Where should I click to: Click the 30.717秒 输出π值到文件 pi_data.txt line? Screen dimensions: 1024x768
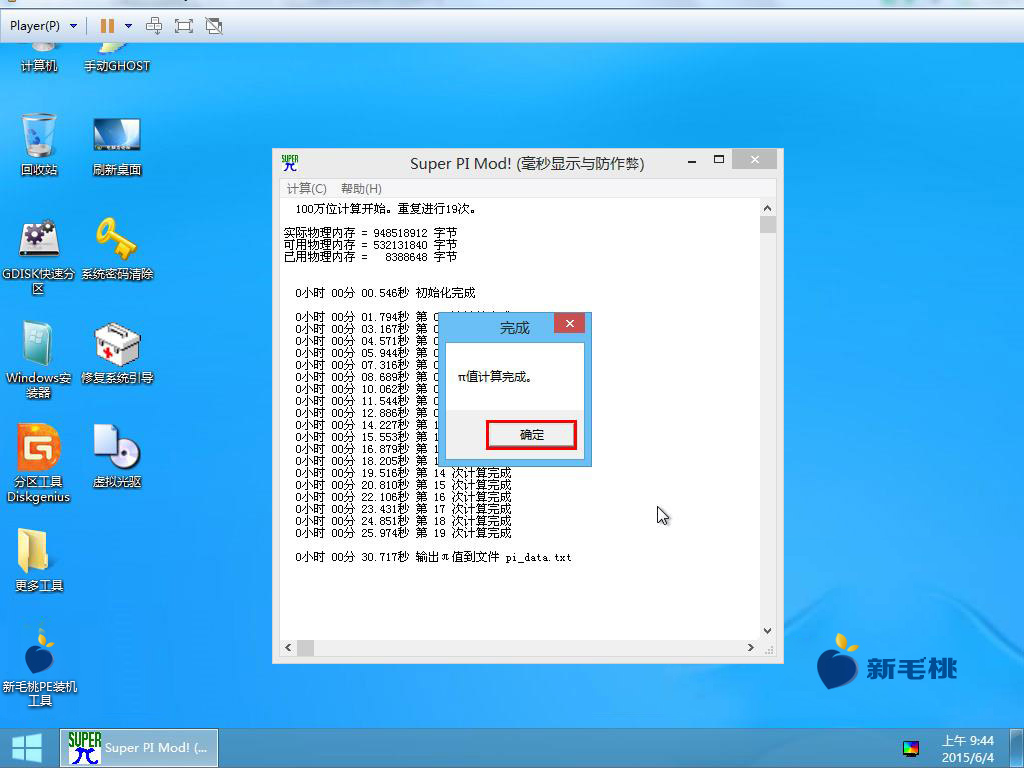(x=433, y=557)
